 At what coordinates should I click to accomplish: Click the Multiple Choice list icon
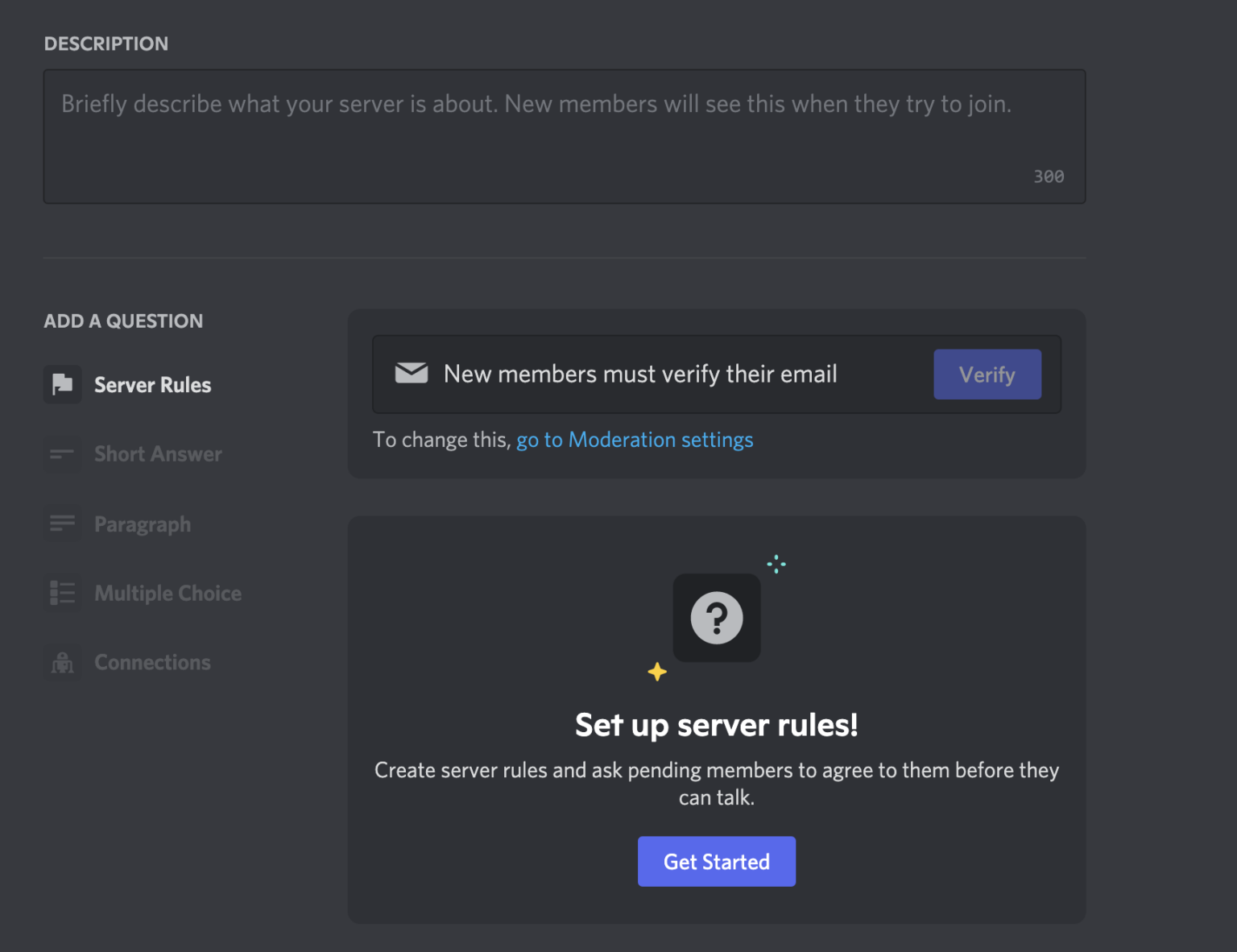click(62, 593)
